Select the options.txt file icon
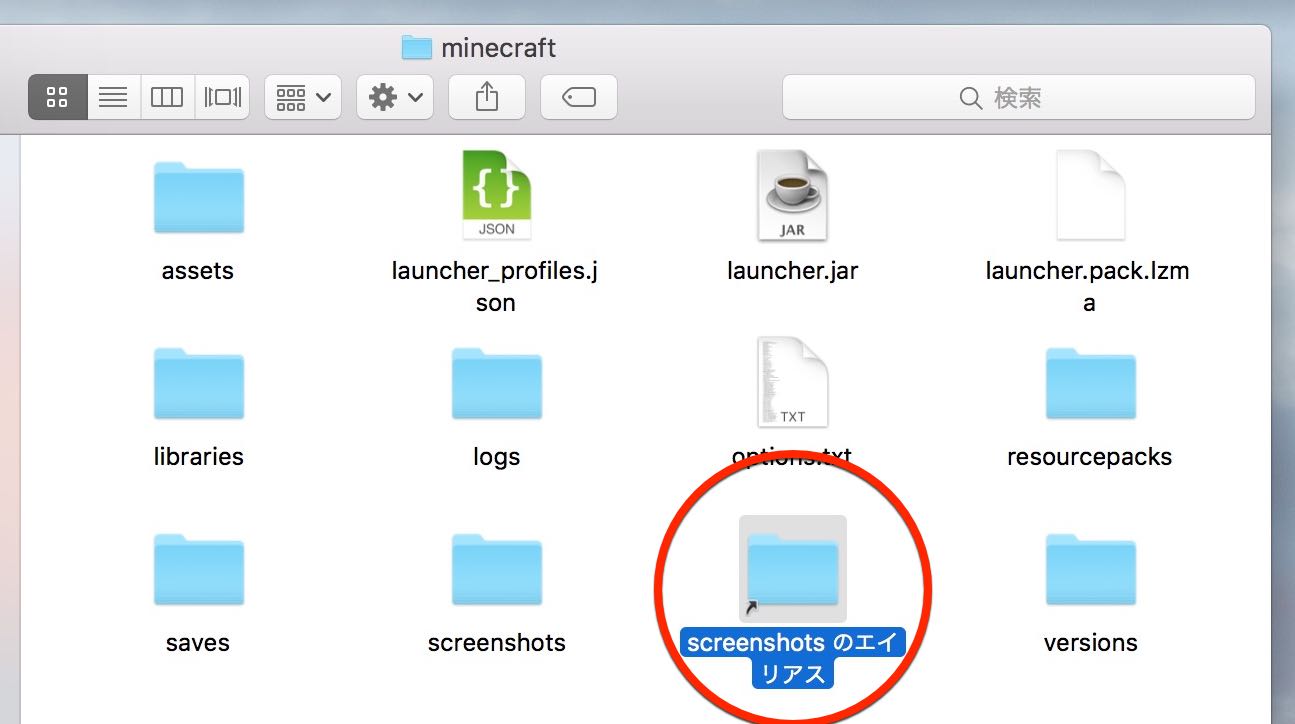Viewport: 1295px width, 724px height. click(793, 382)
